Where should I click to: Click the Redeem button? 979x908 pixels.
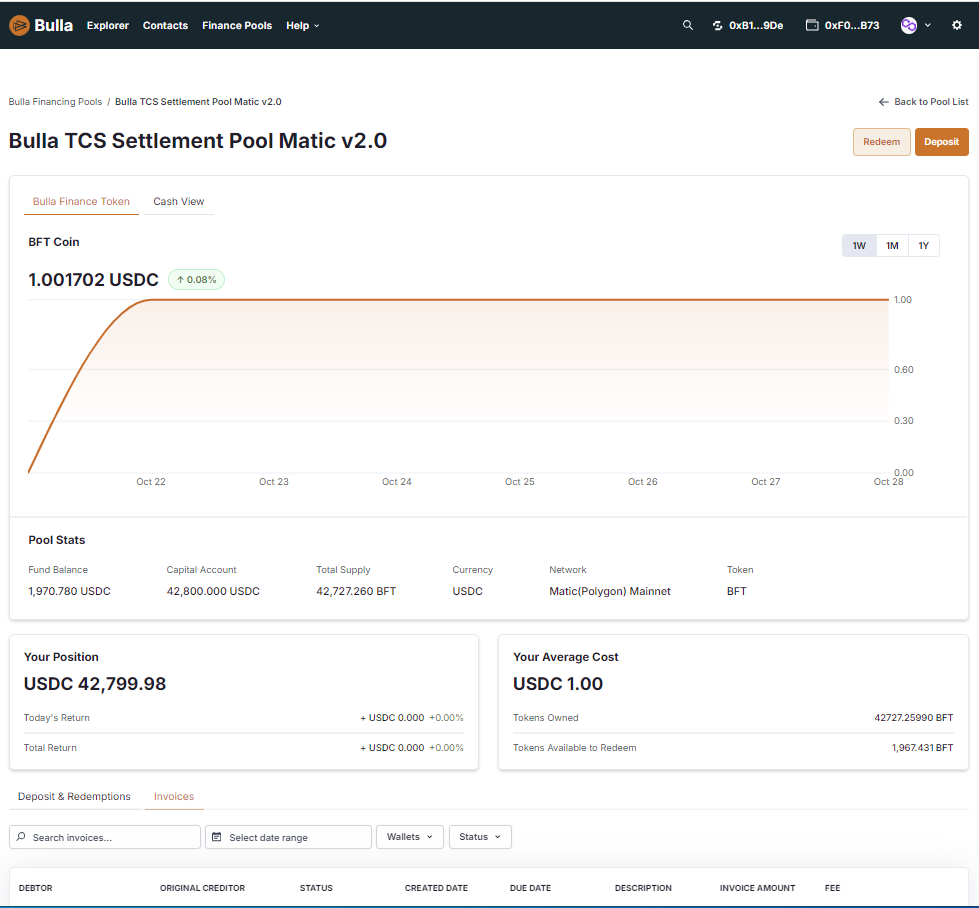coord(882,142)
